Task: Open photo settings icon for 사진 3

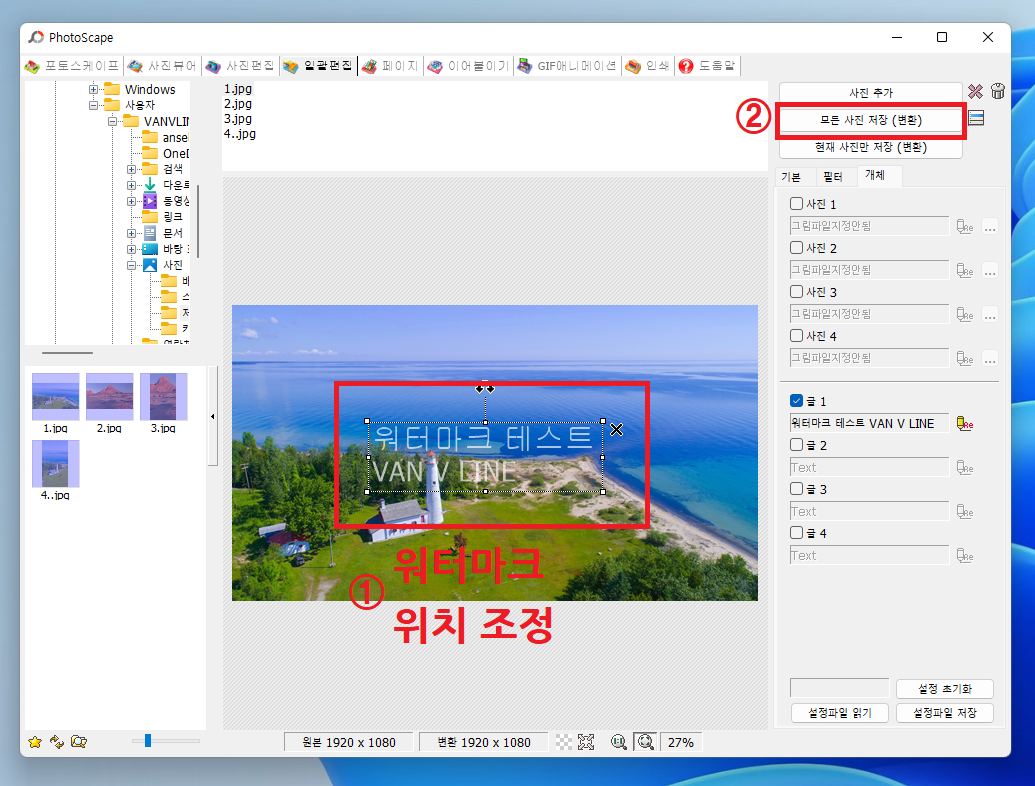Action: 965,314
